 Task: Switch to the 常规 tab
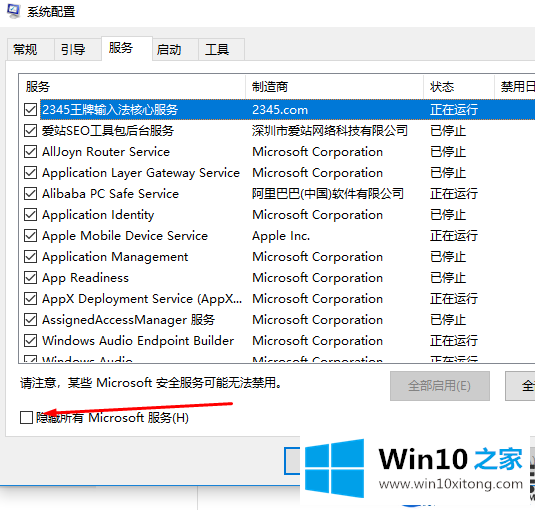pos(30,49)
